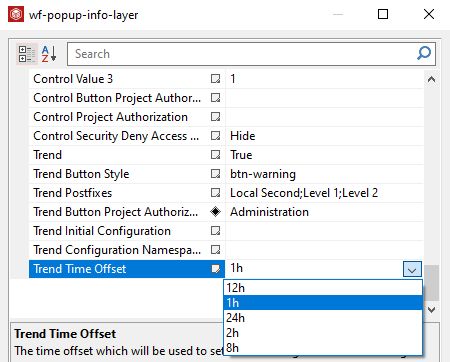The height and width of the screenshot is (362, 450).
Task: Click marker square for Trend Time Offset
Action: (x=215, y=269)
